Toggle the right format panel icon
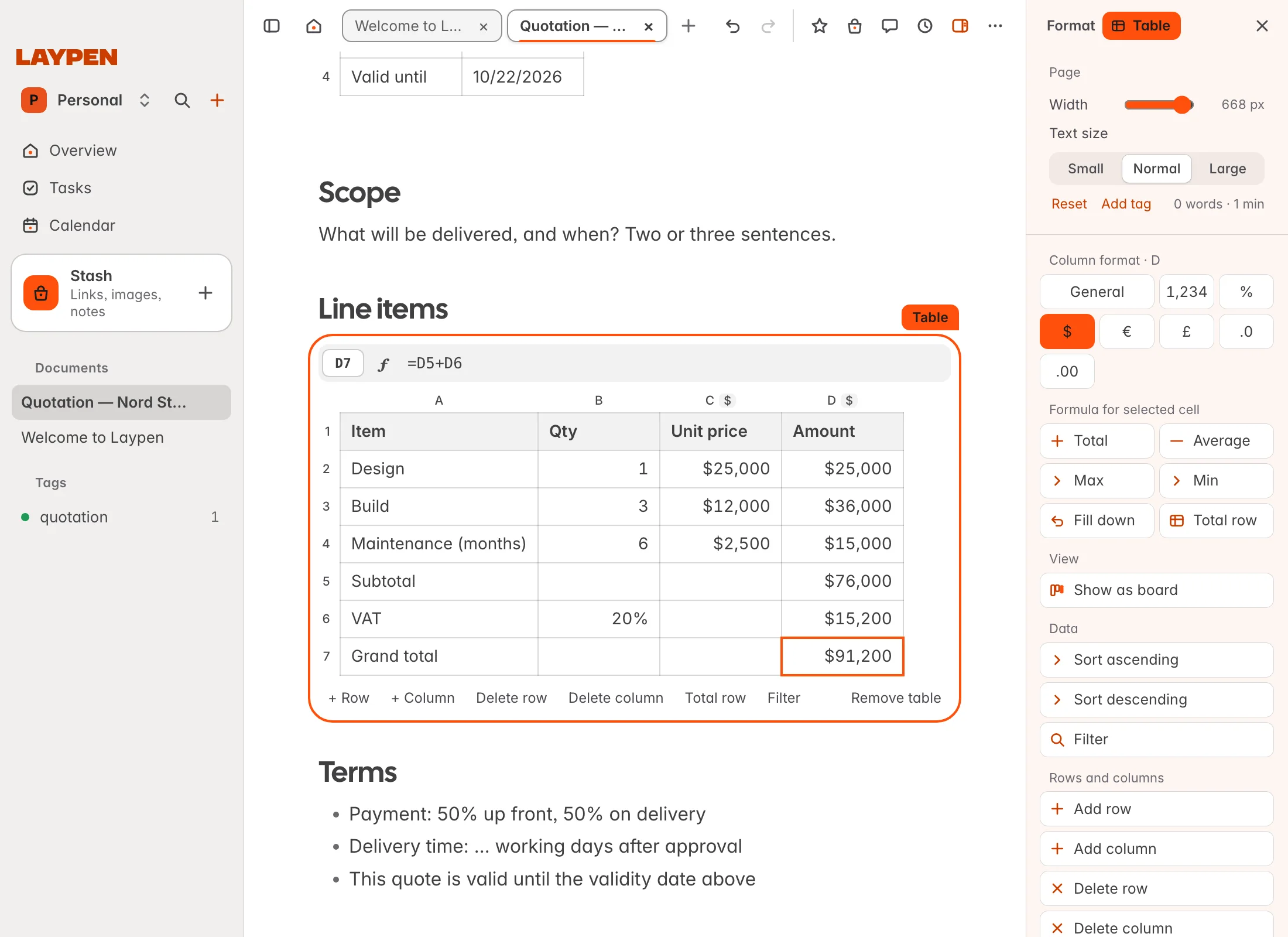 click(960, 26)
